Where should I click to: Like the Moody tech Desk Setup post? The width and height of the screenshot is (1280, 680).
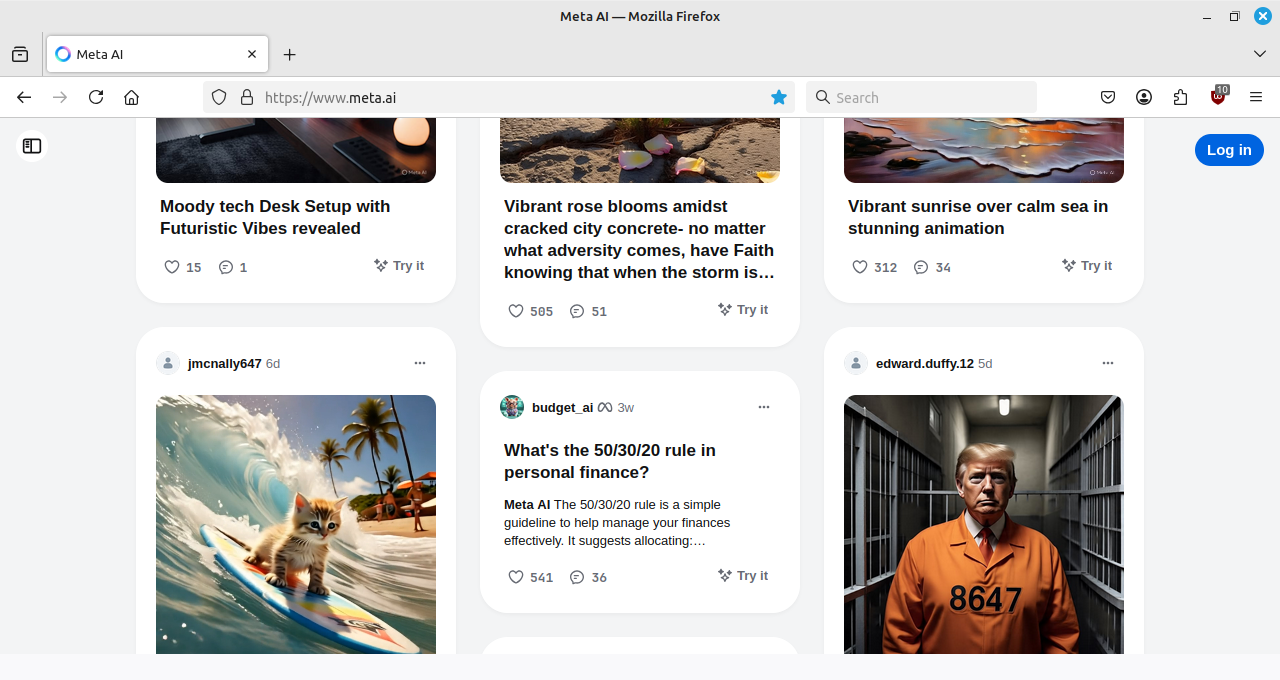(171, 267)
